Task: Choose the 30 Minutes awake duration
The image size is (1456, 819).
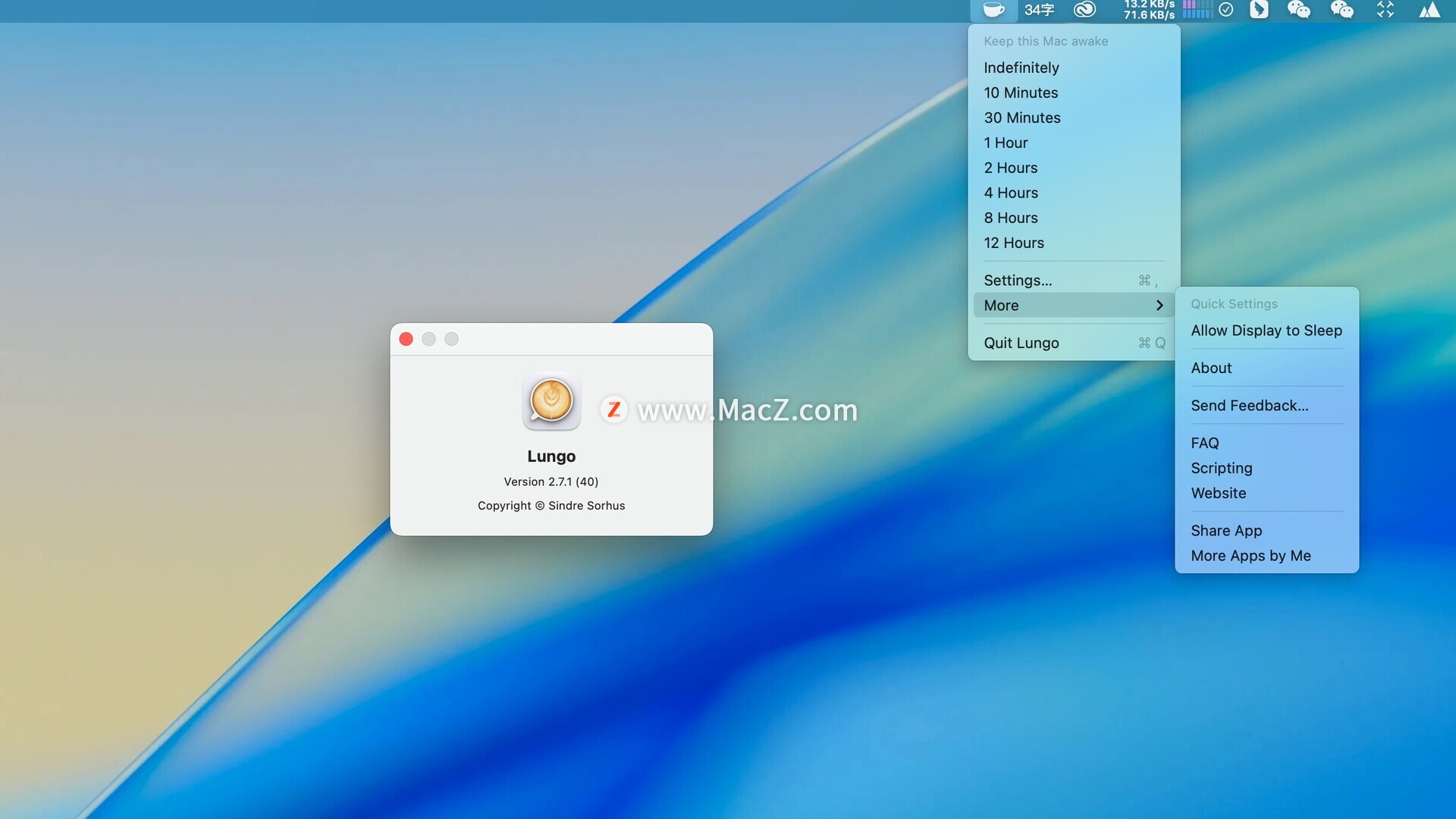Action: [x=1021, y=118]
